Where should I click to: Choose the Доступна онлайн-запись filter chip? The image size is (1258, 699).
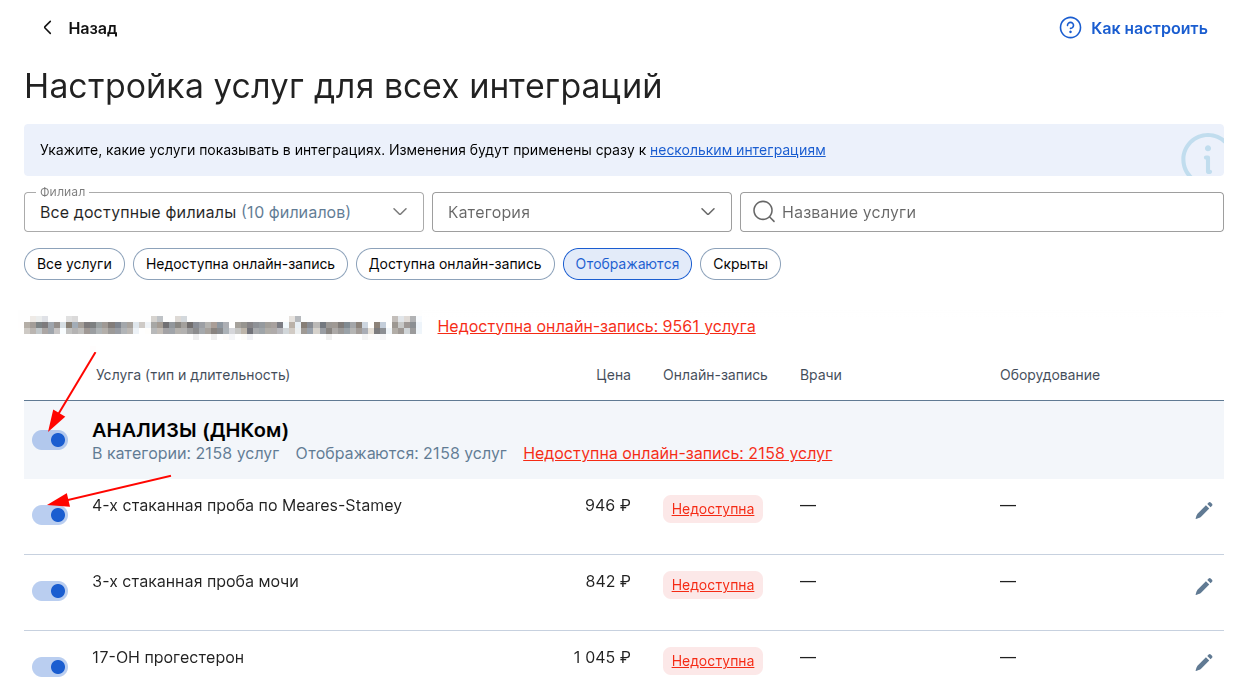point(455,264)
